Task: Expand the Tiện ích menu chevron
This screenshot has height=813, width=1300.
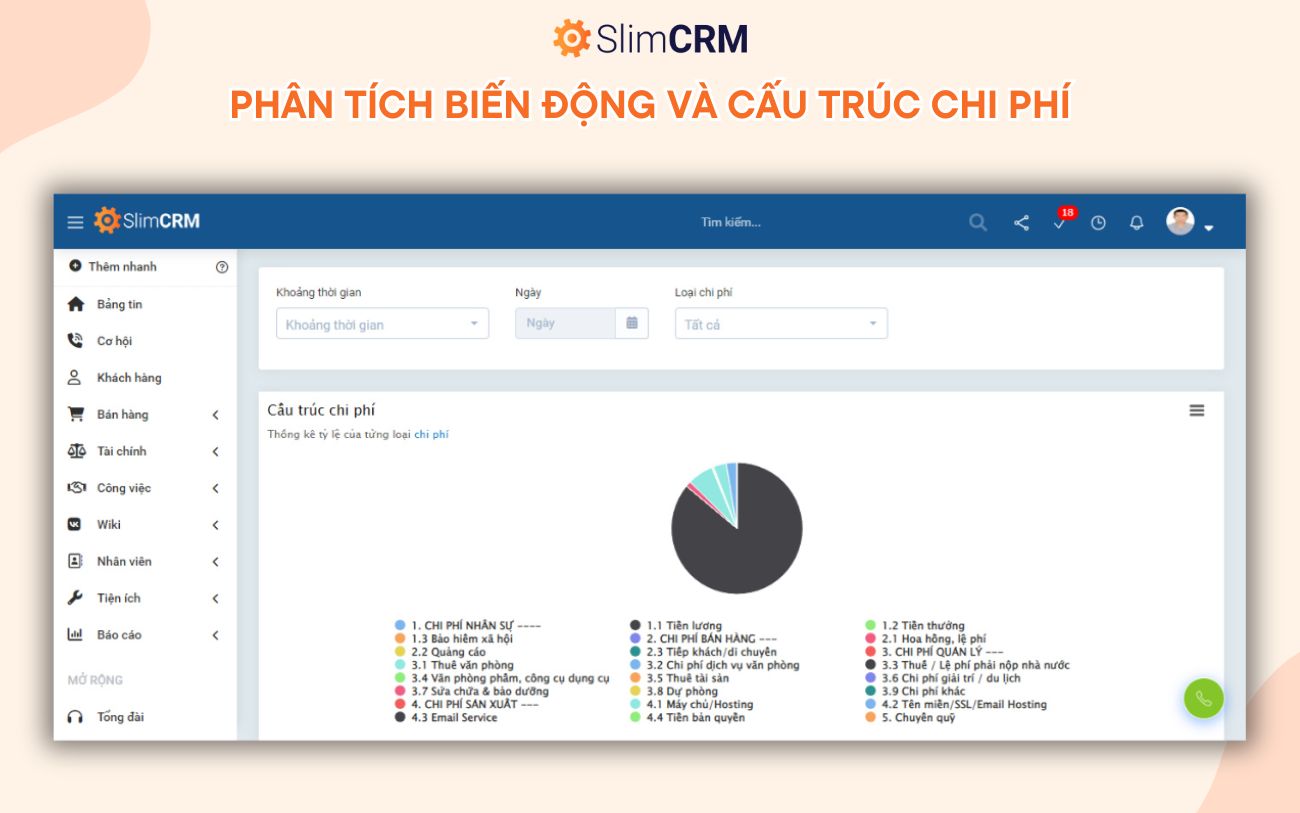Action: click(x=215, y=599)
